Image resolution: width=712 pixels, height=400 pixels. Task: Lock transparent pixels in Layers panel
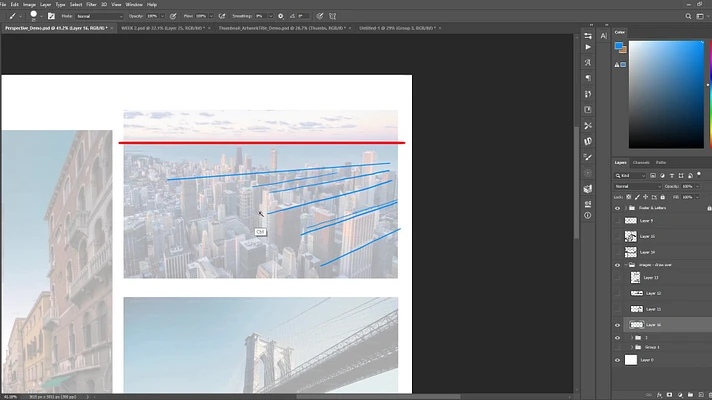(x=628, y=197)
